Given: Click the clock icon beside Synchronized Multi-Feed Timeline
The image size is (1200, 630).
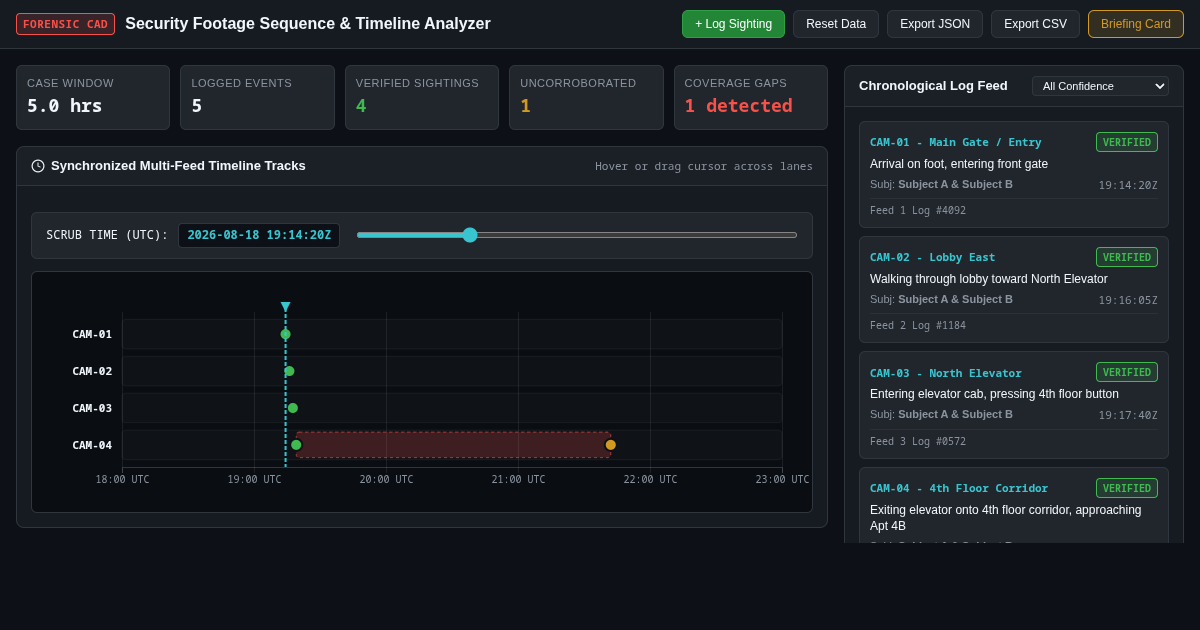Looking at the screenshot, I should pyautogui.click(x=38, y=166).
